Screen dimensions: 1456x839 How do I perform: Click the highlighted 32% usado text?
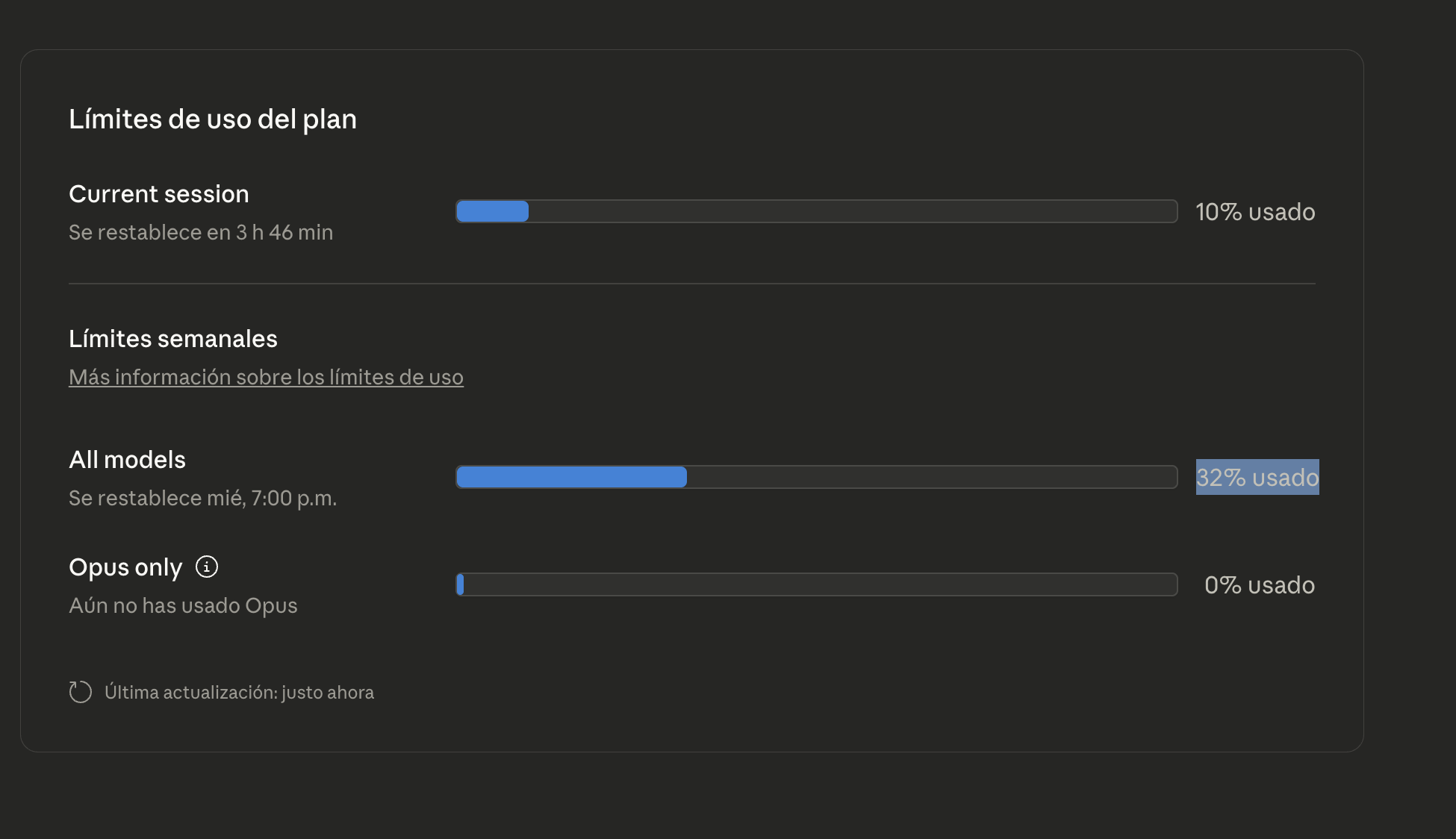1257,477
